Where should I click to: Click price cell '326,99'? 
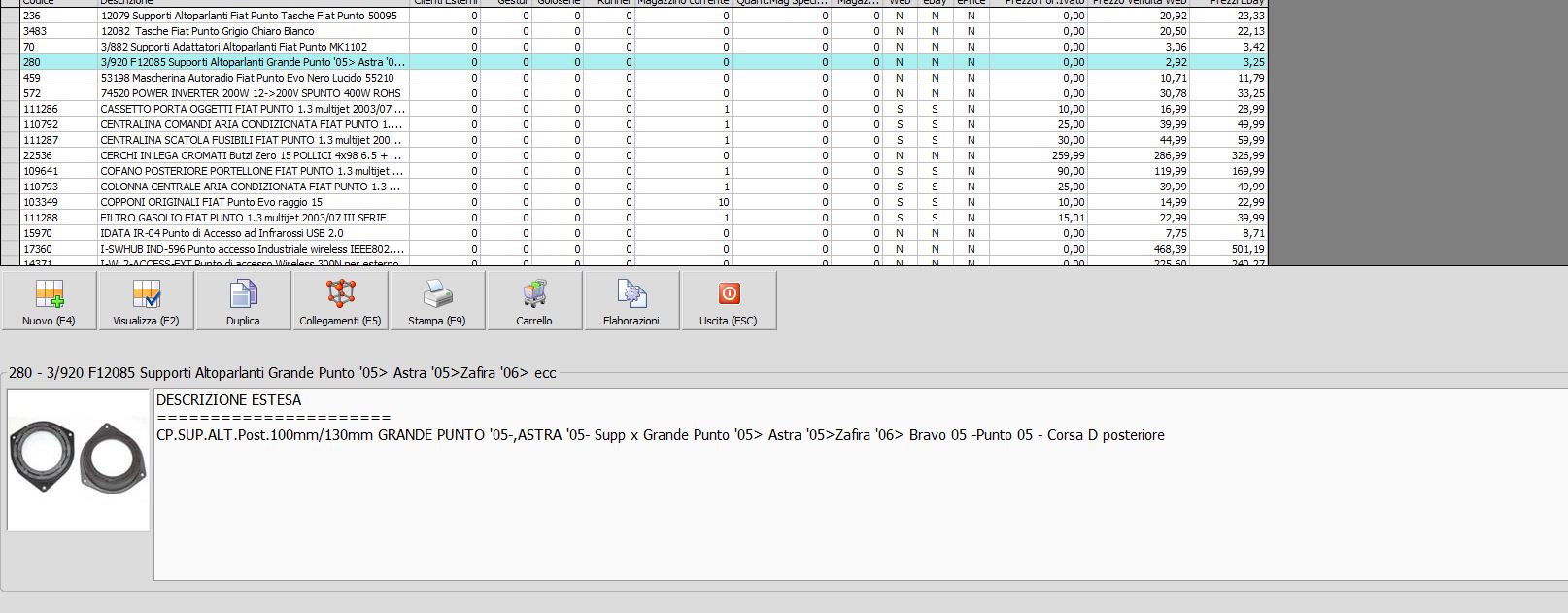click(x=1229, y=155)
